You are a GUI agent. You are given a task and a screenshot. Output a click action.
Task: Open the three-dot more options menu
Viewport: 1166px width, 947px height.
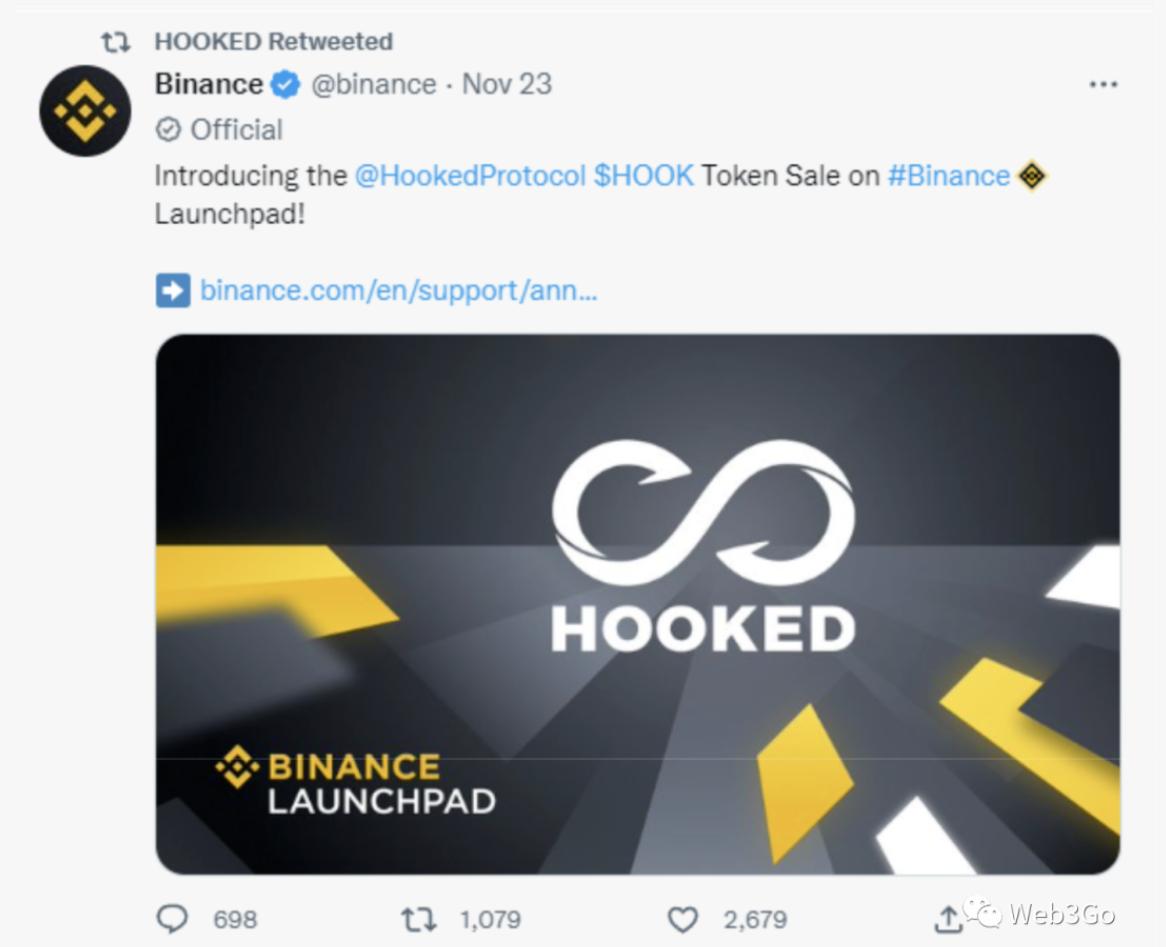pyautogui.click(x=1103, y=85)
